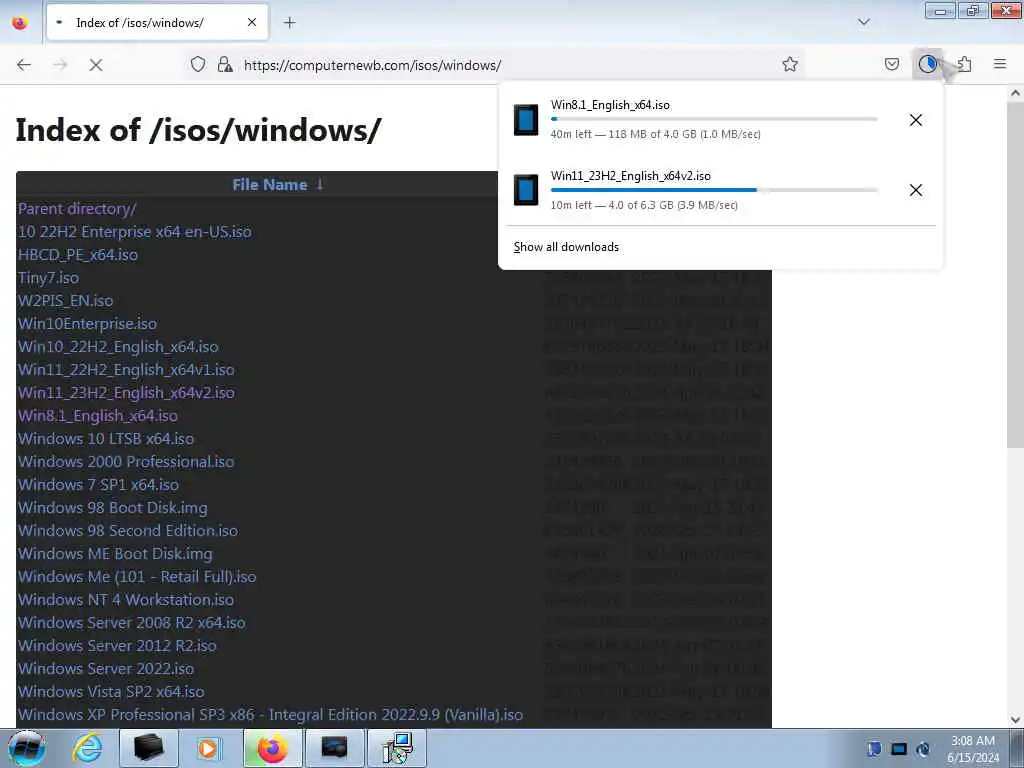
Task: Download Win11_22H2_English_x64v1.iso
Action: pos(126,370)
